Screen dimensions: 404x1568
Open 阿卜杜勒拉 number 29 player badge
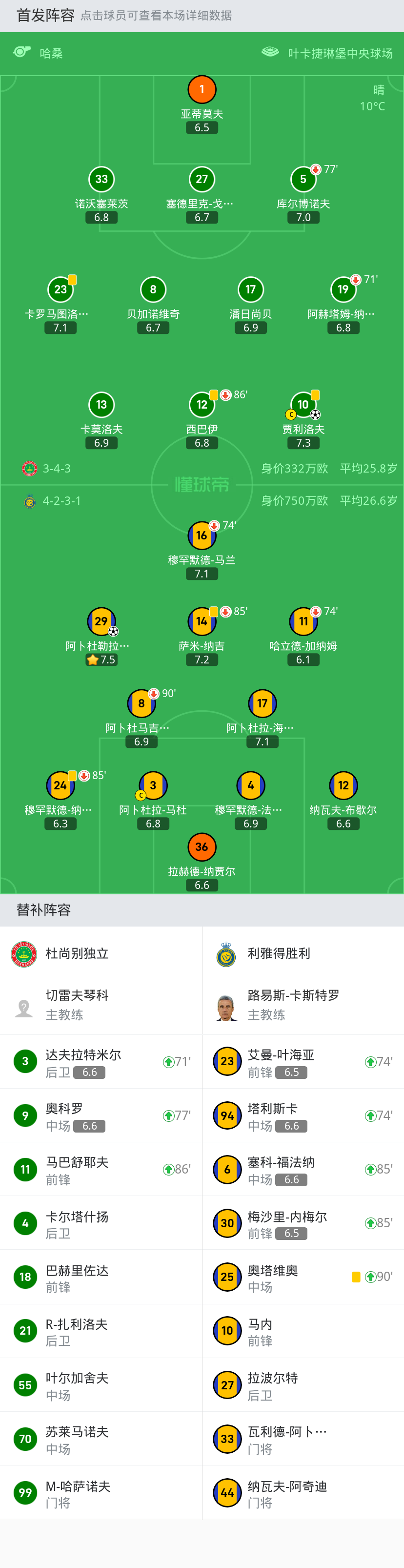pos(101,621)
